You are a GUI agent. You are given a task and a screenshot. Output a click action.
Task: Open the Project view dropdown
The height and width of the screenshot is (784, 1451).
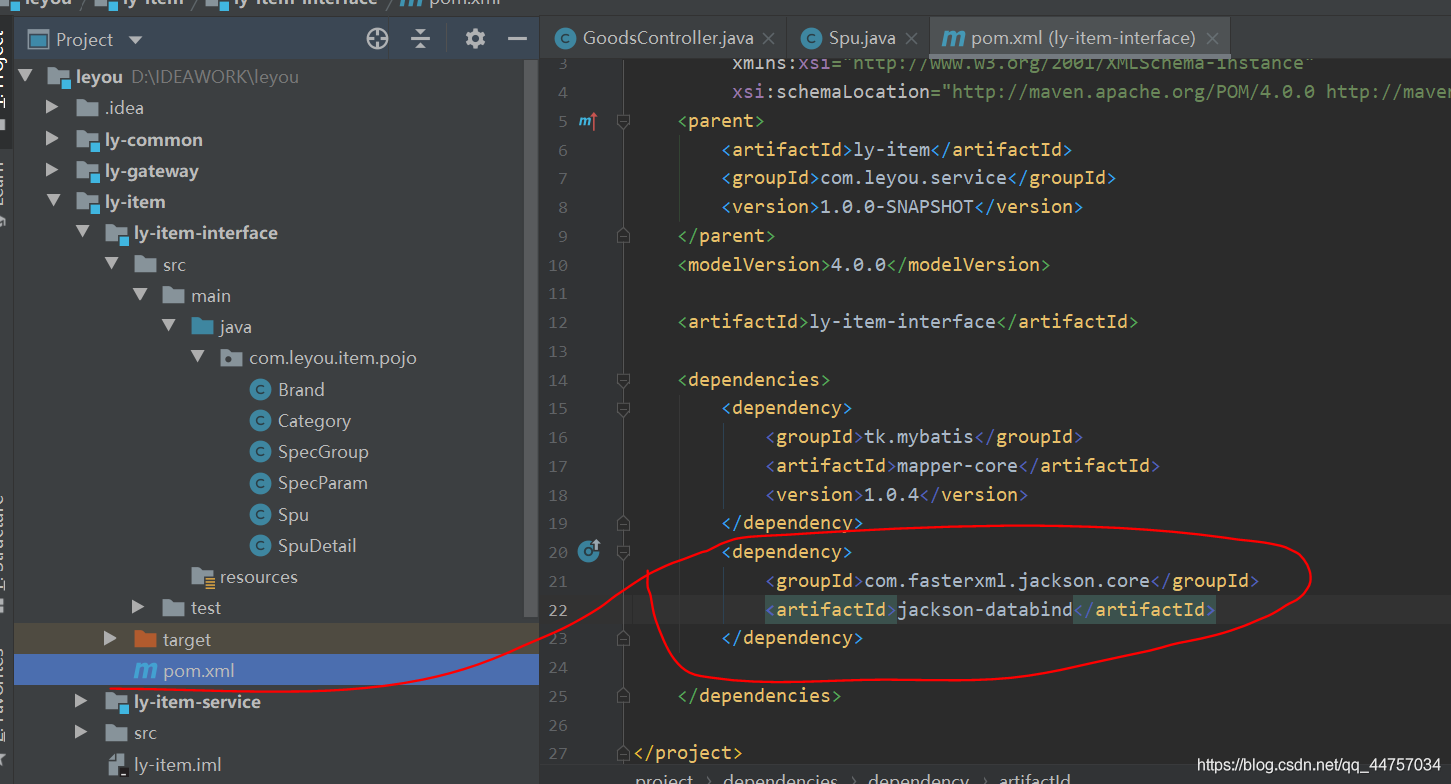(136, 40)
